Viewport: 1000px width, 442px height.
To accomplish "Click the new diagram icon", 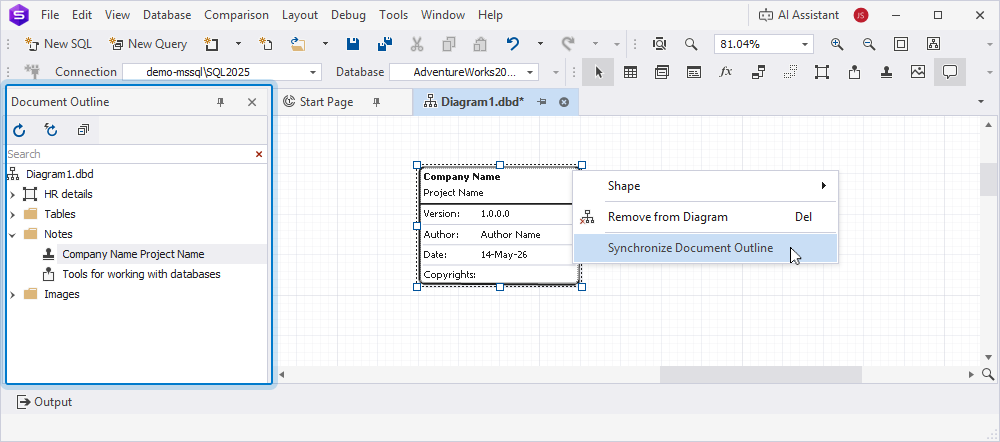I will pyautogui.click(x=211, y=44).
